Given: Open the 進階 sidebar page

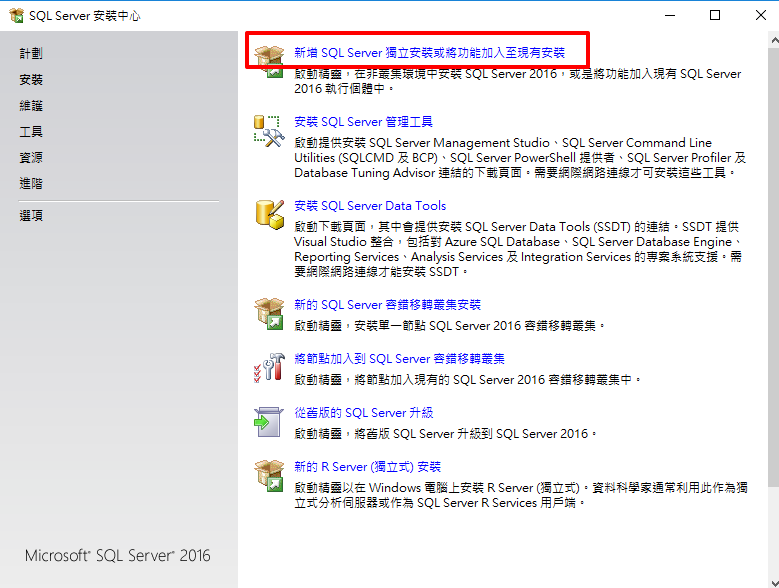Looking at the screenshot, I should pos(31,183).
